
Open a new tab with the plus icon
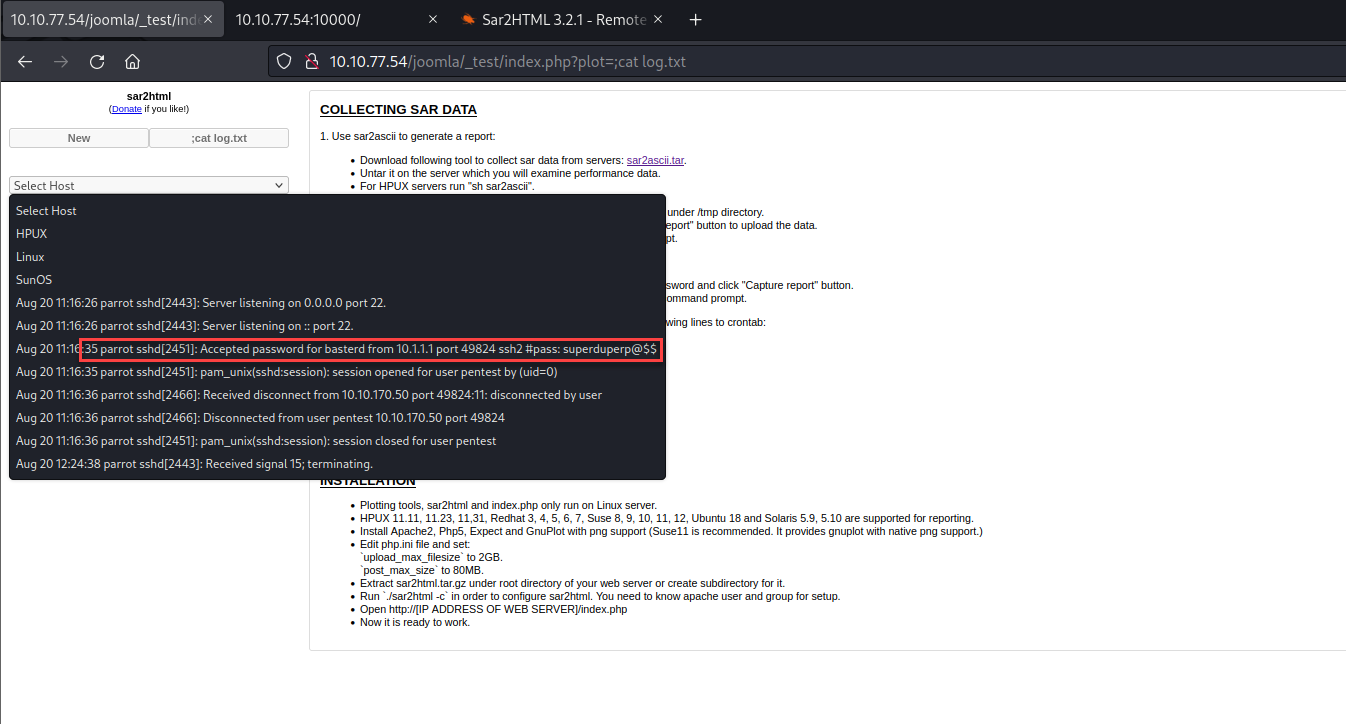(x=695, y=18)
